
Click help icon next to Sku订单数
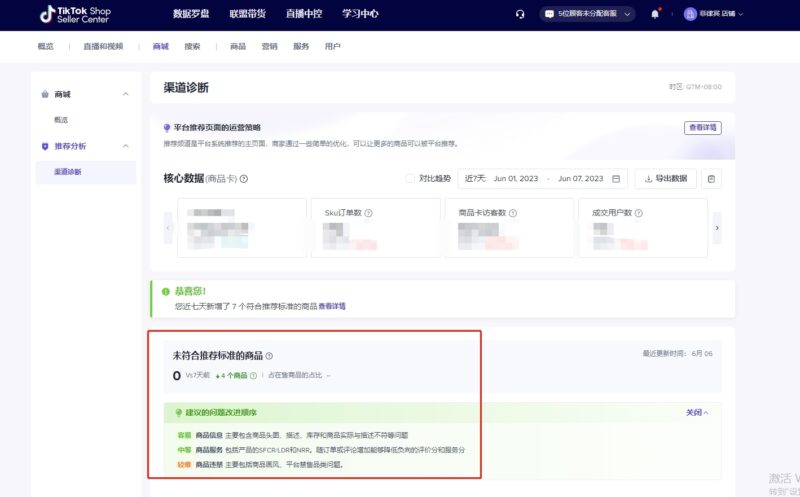[x=368, y=213]
